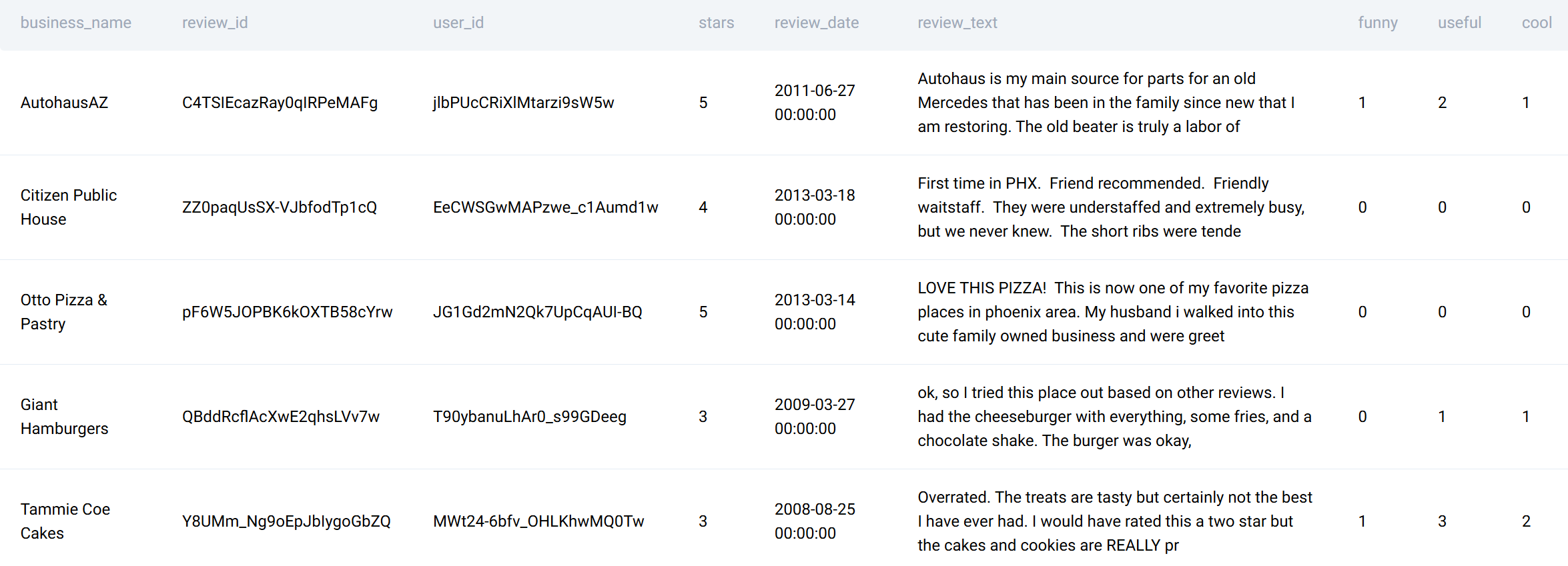This screenshot has width=1568, height=566.
Task: Click review ID QBddRcflAcXwE2qhsLVv7w
Action: (x=281, y=417)
